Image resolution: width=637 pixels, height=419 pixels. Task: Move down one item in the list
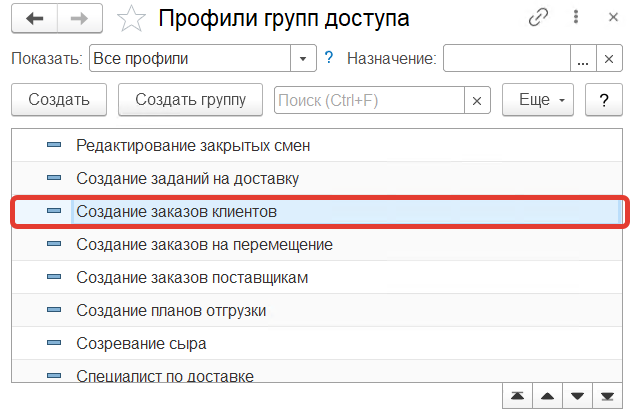(x=575, y=396)
